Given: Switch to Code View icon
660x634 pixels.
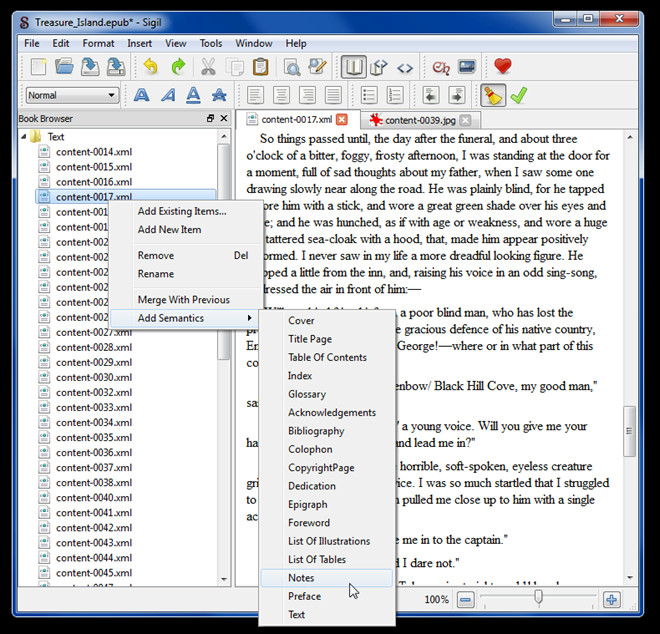Looking at the screenshot, I should (x=405, y=68).
